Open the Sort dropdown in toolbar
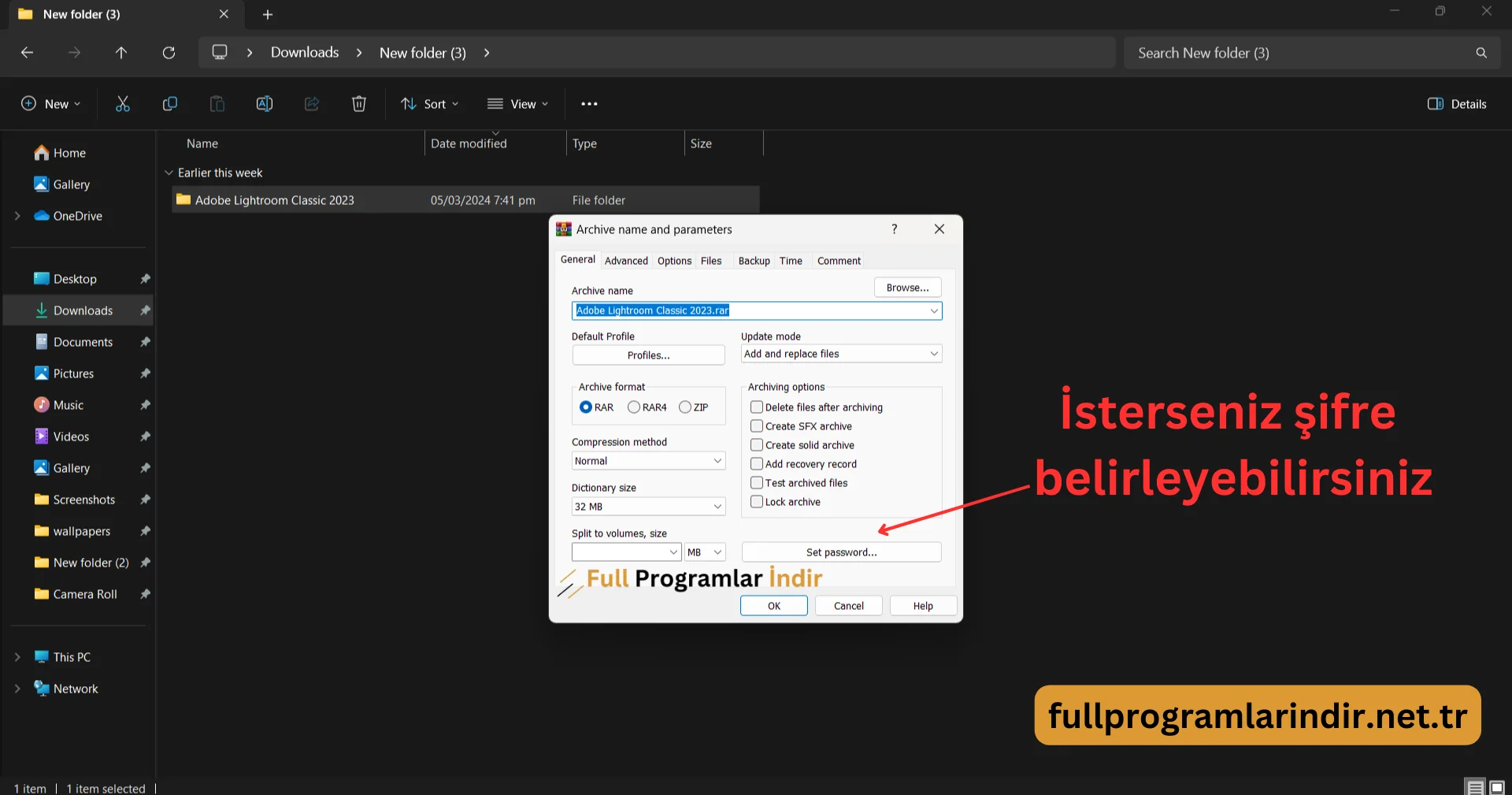Screen dimensions: 1512x795 point(429,104)
